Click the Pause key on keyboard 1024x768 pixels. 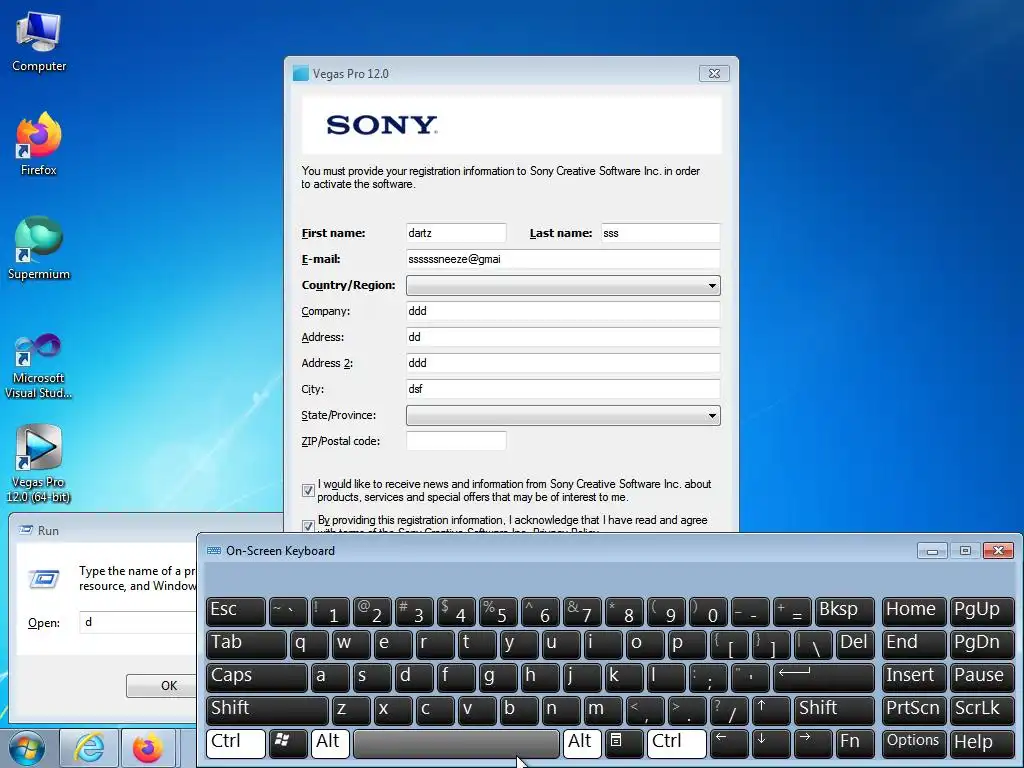982,677
